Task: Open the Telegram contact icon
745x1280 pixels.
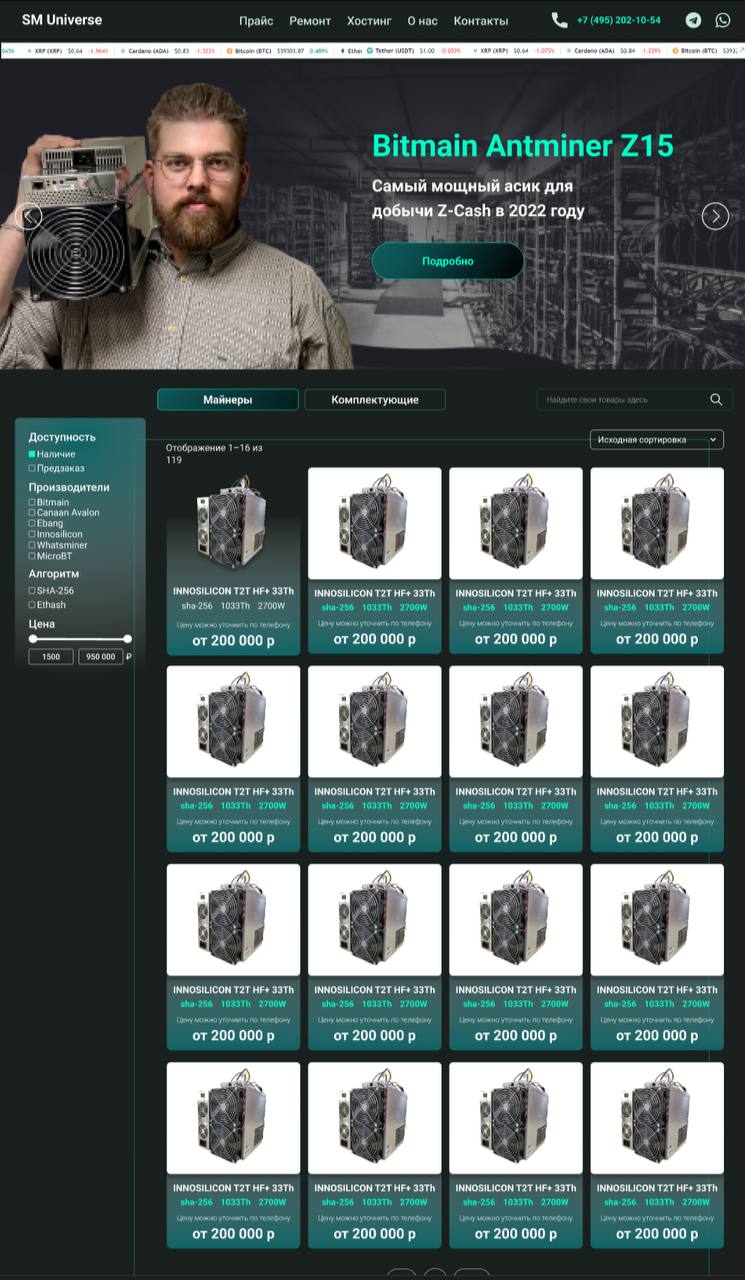Action: [693, 20]
